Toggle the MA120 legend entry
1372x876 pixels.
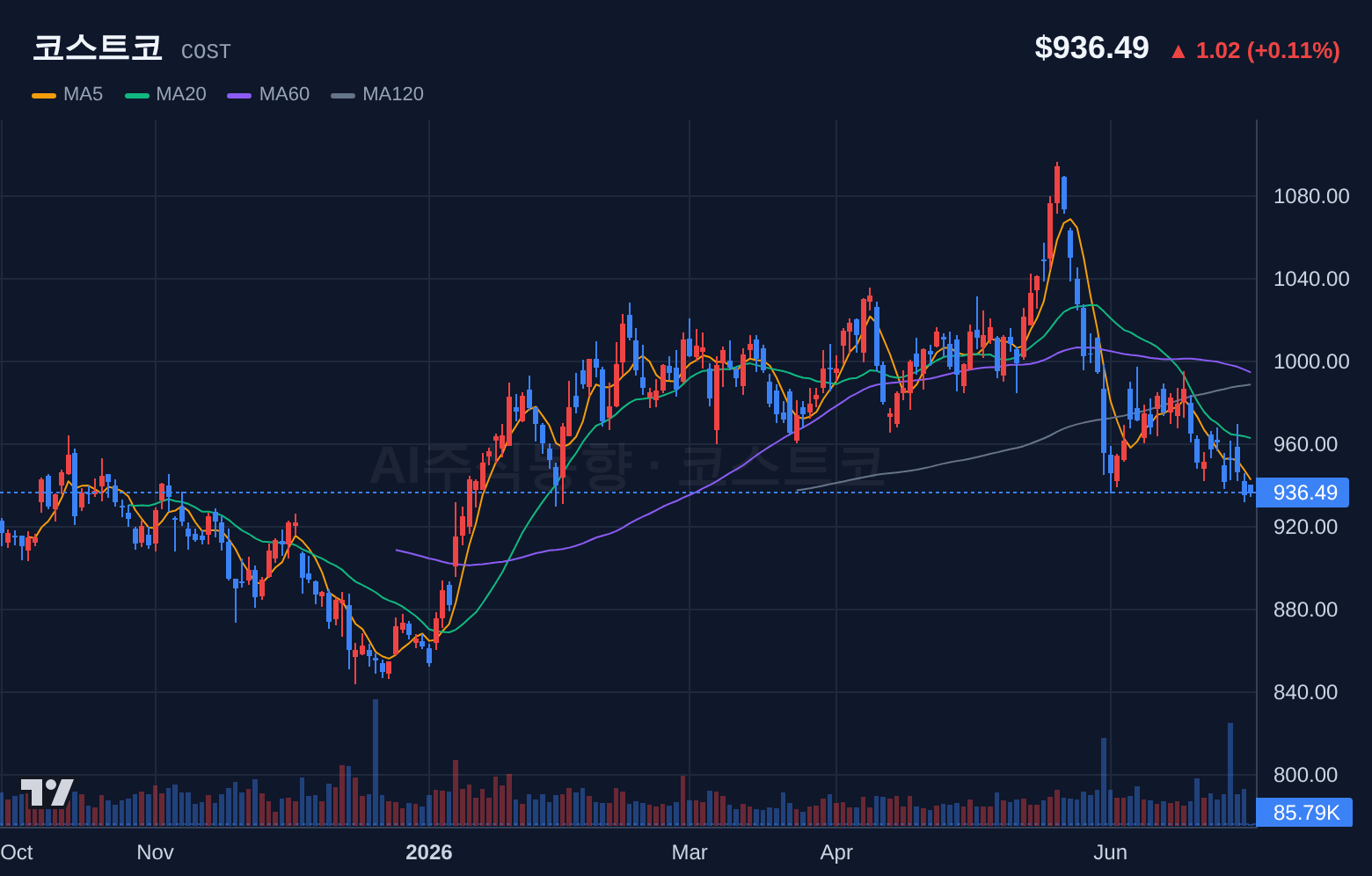377,94
